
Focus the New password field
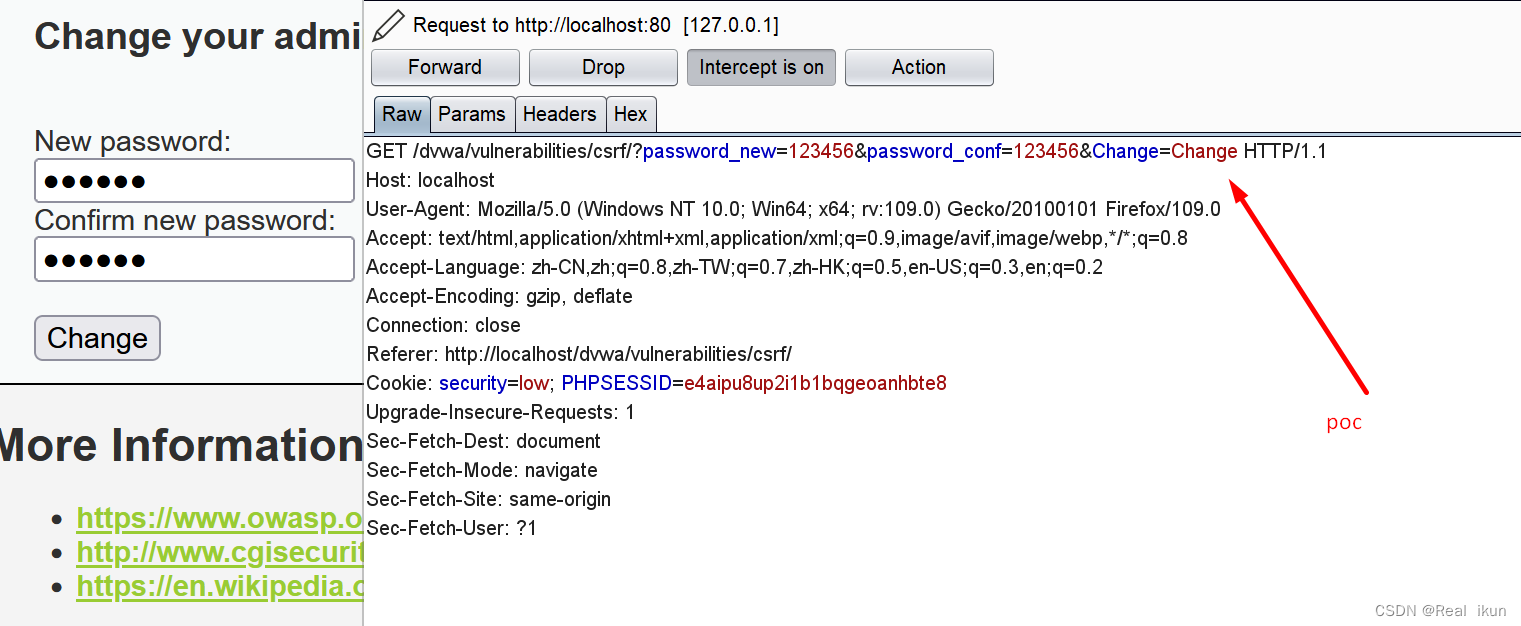(x=194, y=181)
